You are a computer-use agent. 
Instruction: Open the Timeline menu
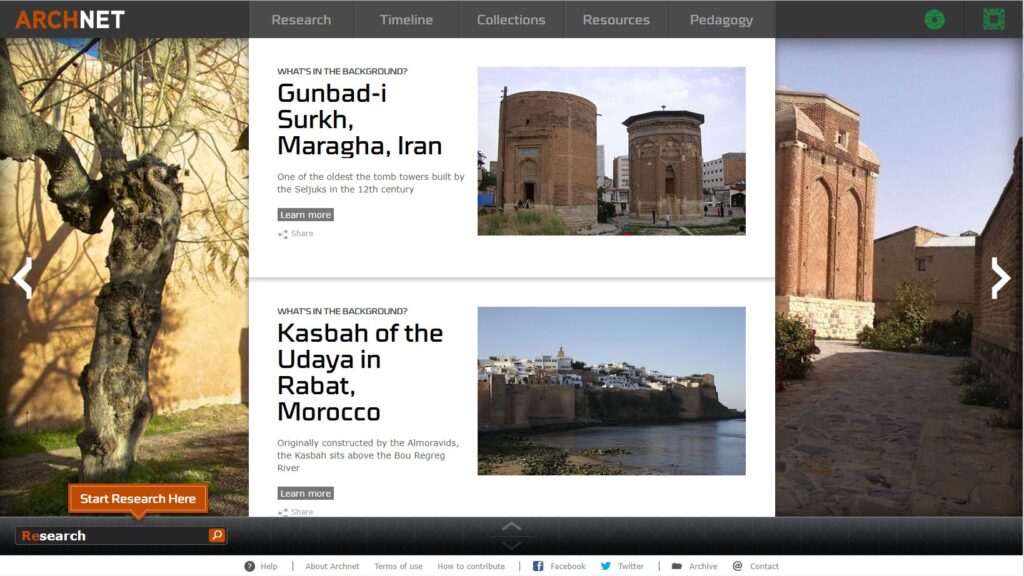406,19
